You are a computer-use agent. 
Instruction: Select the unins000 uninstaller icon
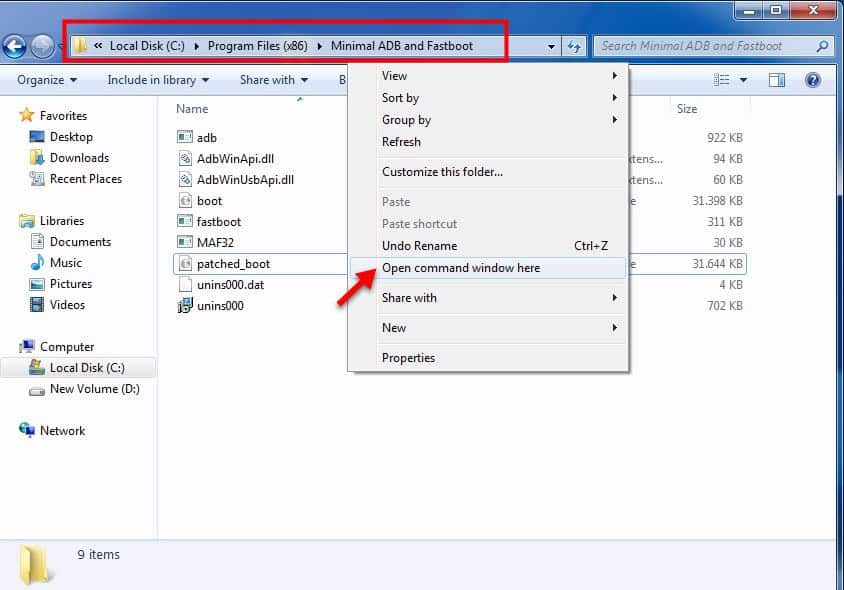(x=185, y=305)
